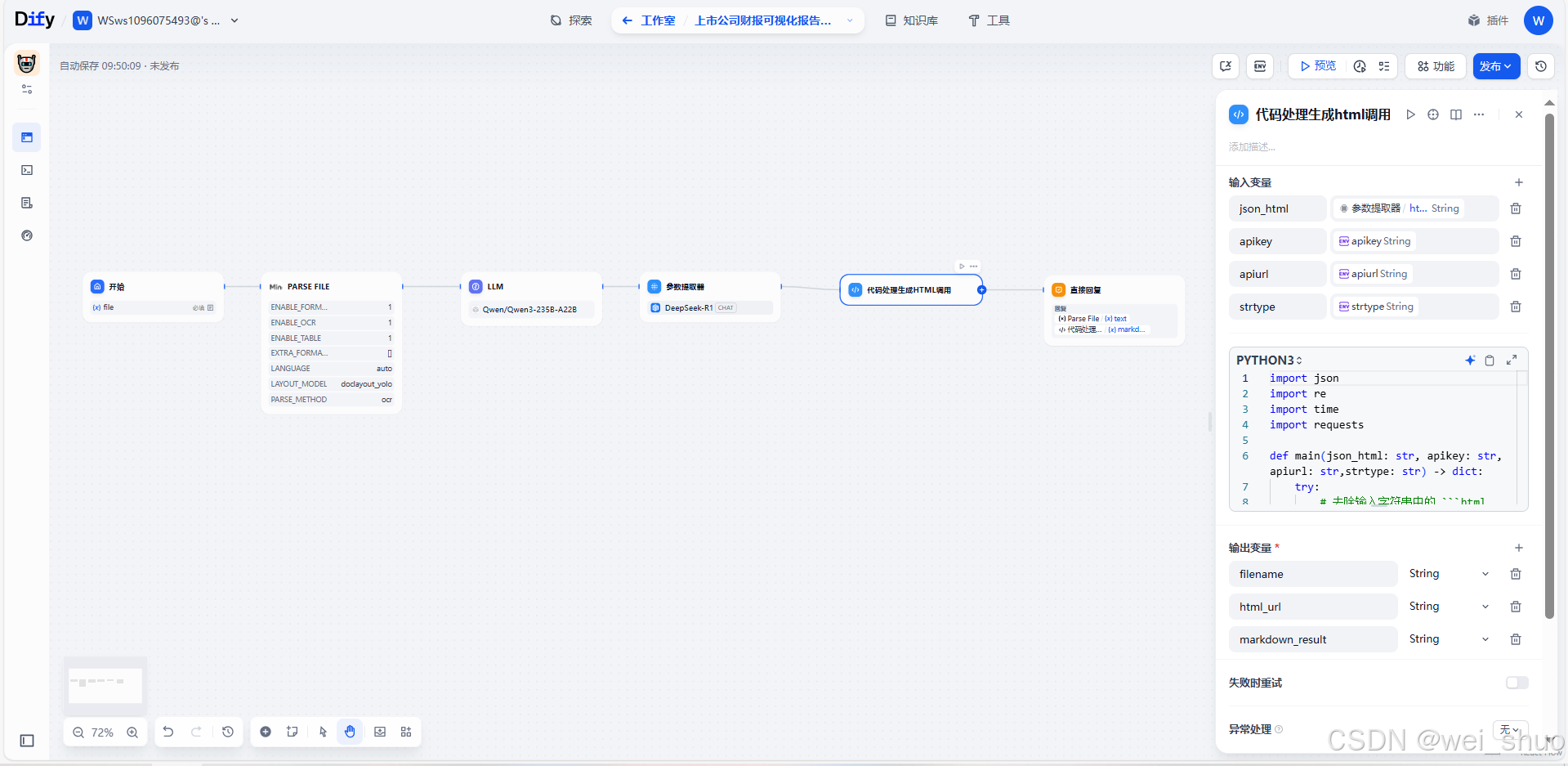
Task: Delete the apikey input variable
Action: [1516, 241]
